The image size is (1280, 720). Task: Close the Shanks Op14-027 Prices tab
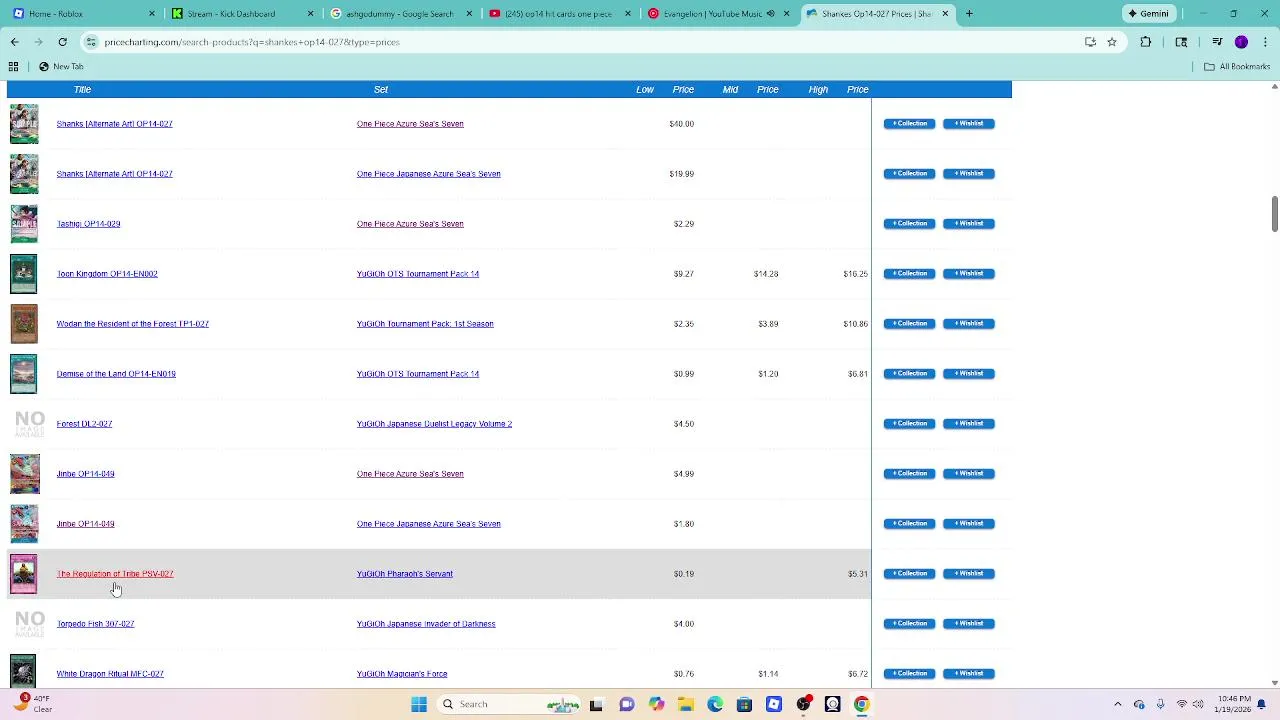945,14
